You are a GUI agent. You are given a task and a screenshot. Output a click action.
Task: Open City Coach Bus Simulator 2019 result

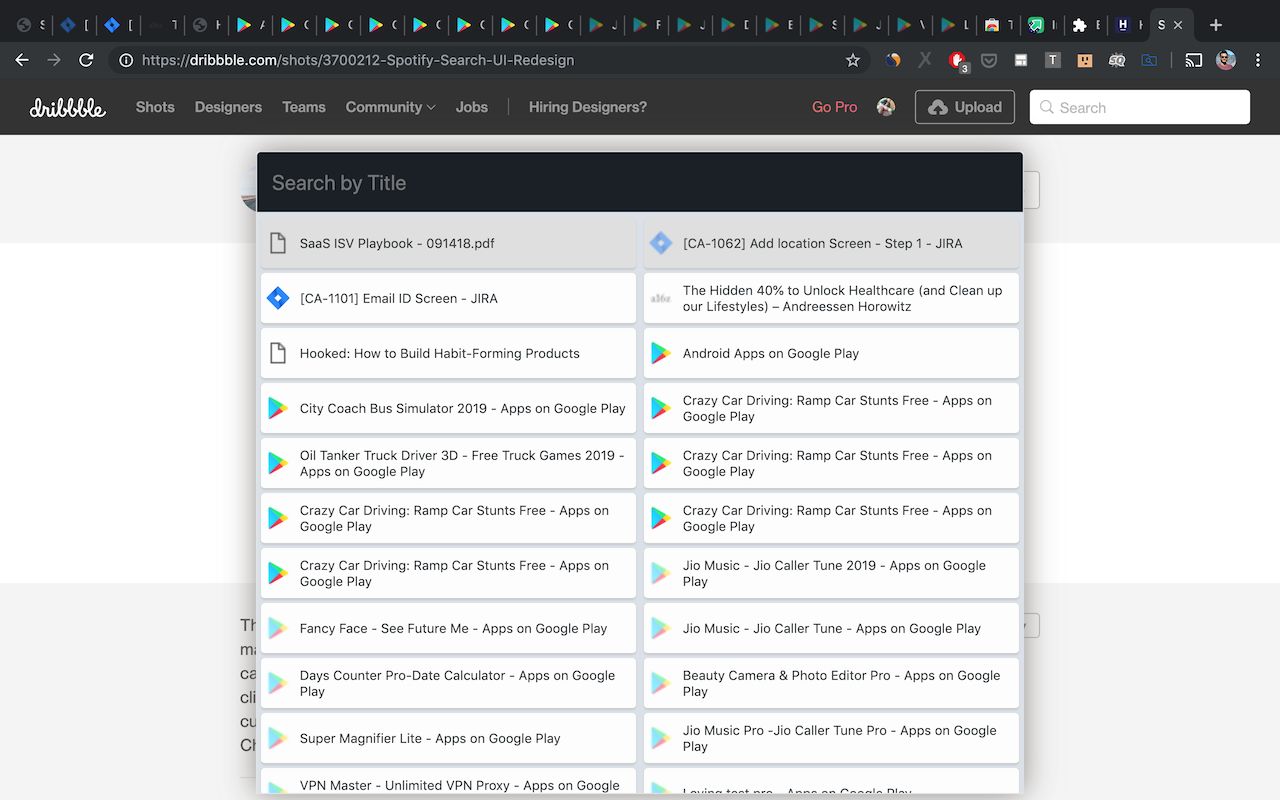[x=448, y=408]
